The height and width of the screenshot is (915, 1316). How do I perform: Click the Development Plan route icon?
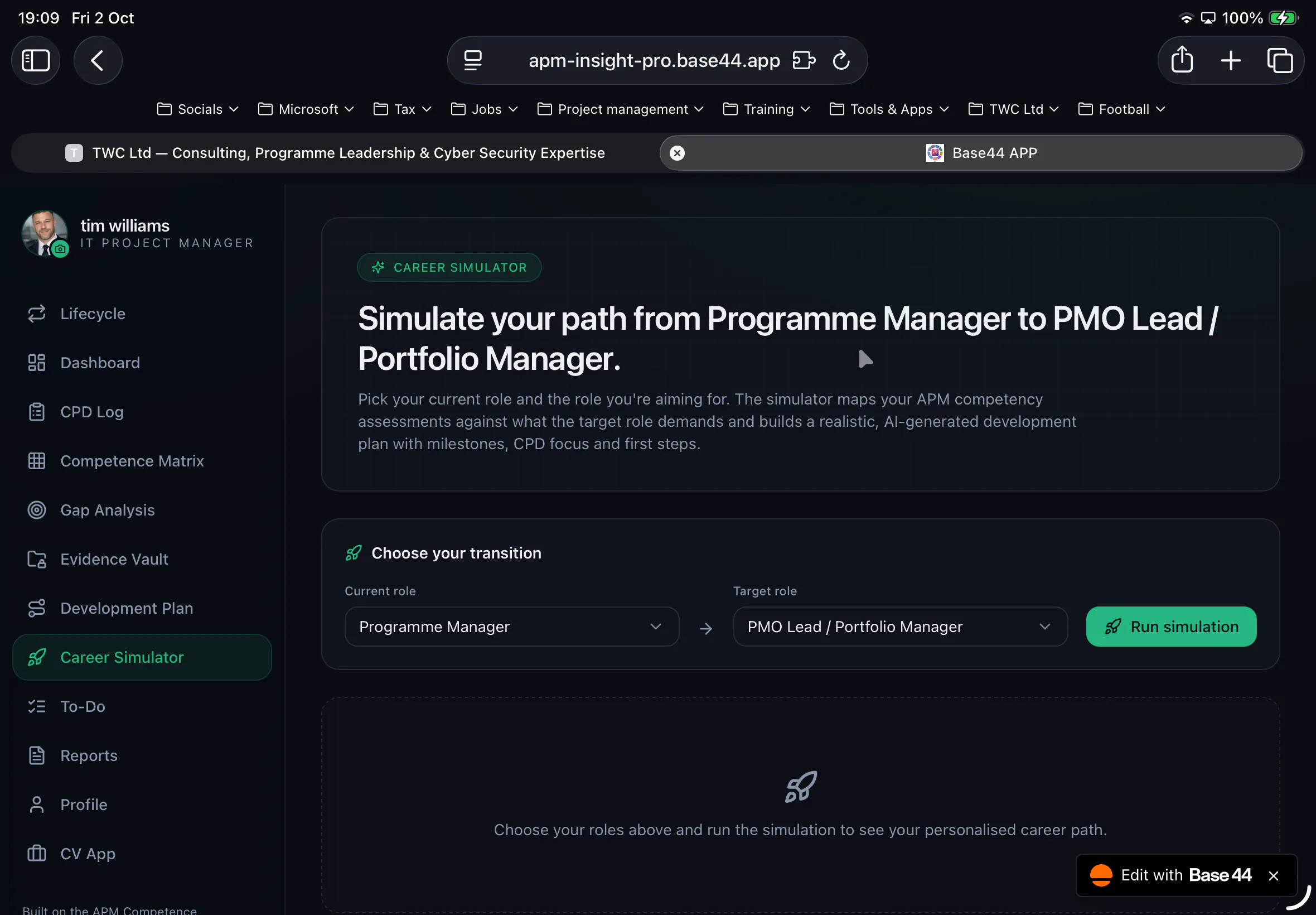pyautogui.click(x=37, y=608)
